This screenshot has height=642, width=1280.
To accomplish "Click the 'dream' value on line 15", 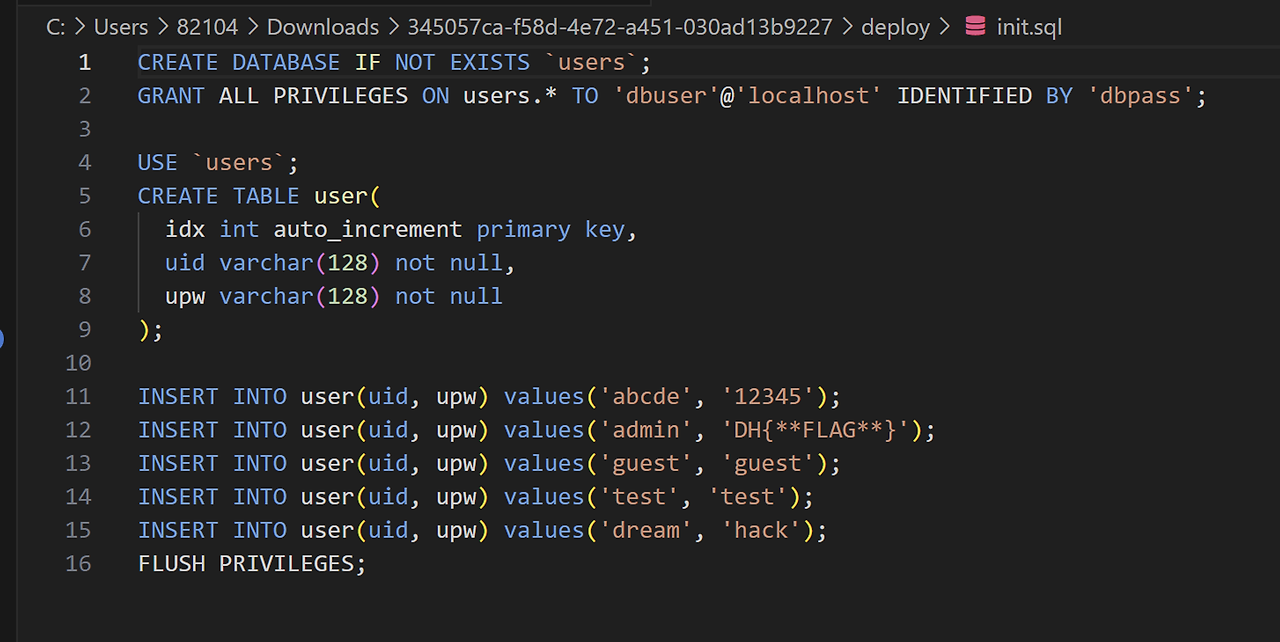I will (x=652, y=530).
